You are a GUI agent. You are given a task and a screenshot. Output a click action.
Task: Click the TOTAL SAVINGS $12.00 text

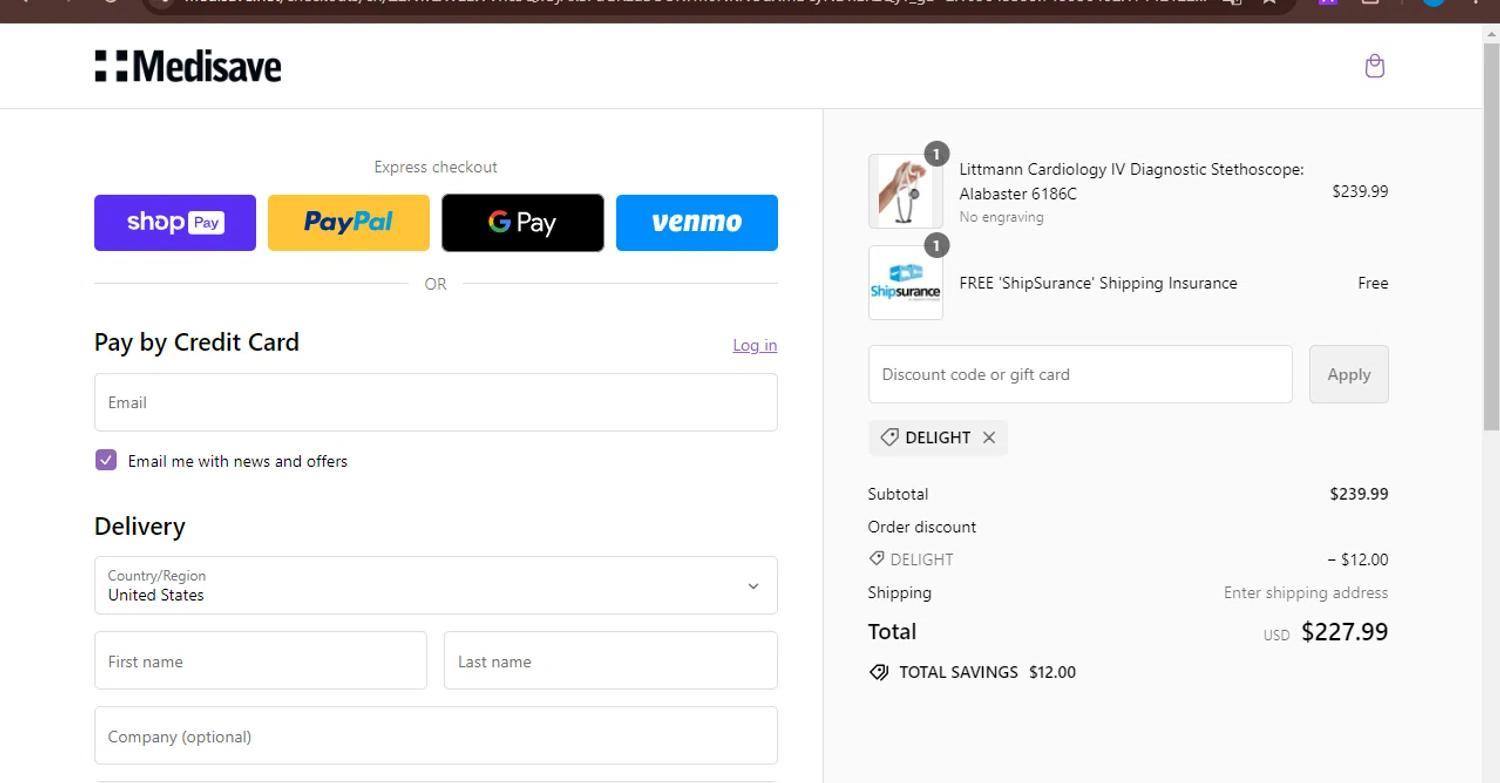(x=987, y=672)
